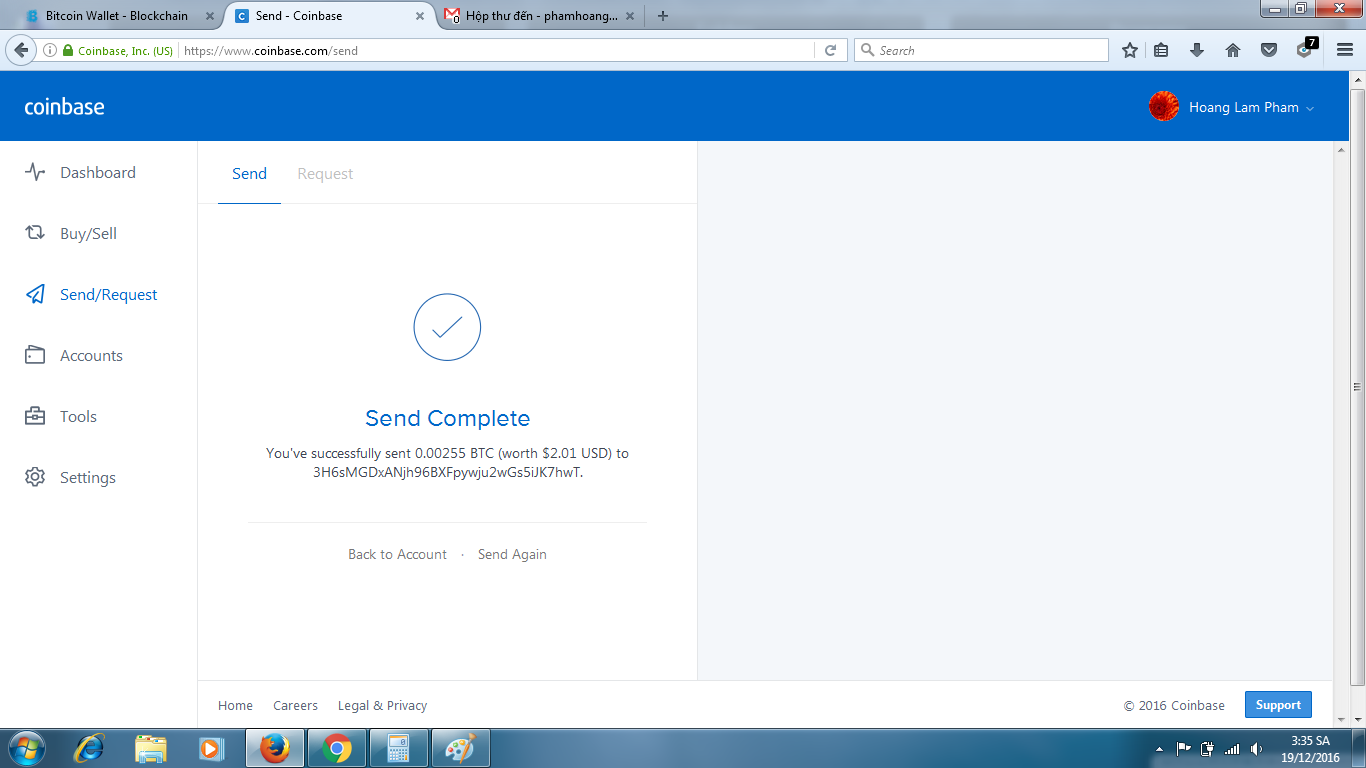The height and width of the screenshot is (768, 1366).
Task: Click the blue Support button
Action: [x=1278, y=705]
